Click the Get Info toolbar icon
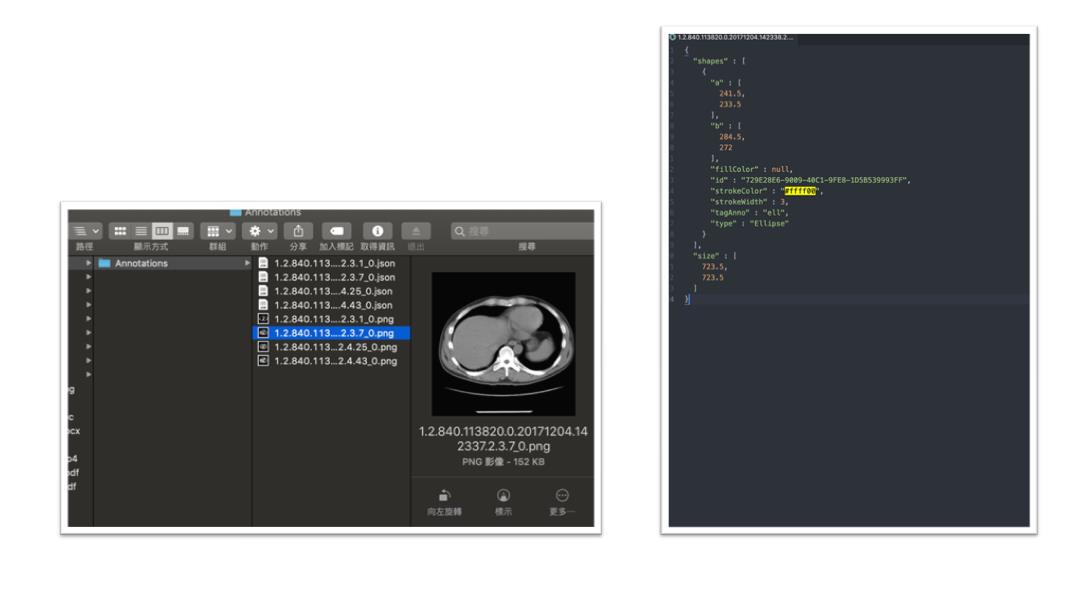 coord(377,231)
